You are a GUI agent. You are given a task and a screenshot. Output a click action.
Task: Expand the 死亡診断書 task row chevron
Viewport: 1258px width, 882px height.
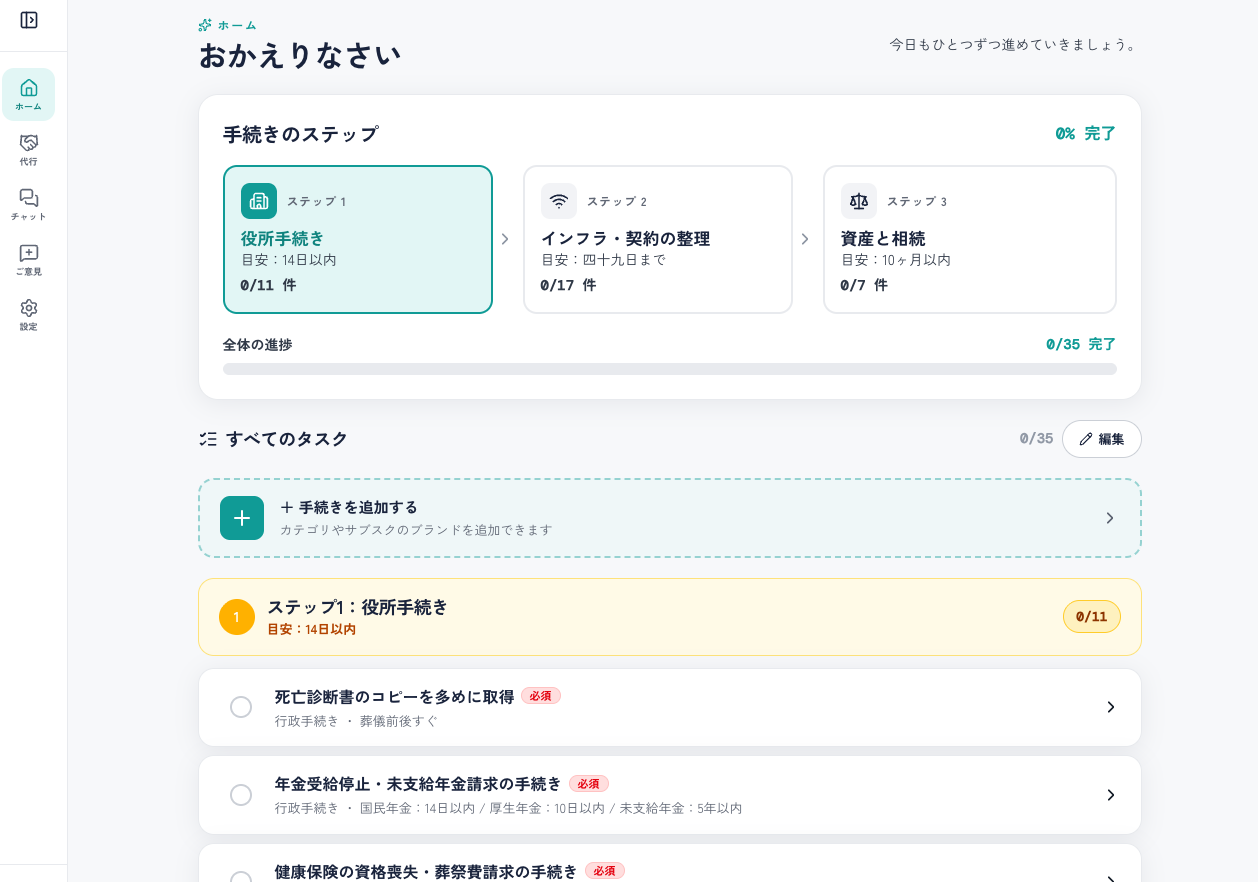[x=1110, y=707]
